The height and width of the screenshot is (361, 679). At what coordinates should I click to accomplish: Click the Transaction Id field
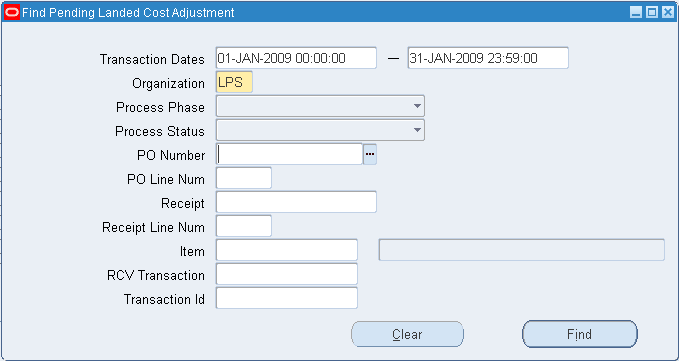tap(287, 298)
